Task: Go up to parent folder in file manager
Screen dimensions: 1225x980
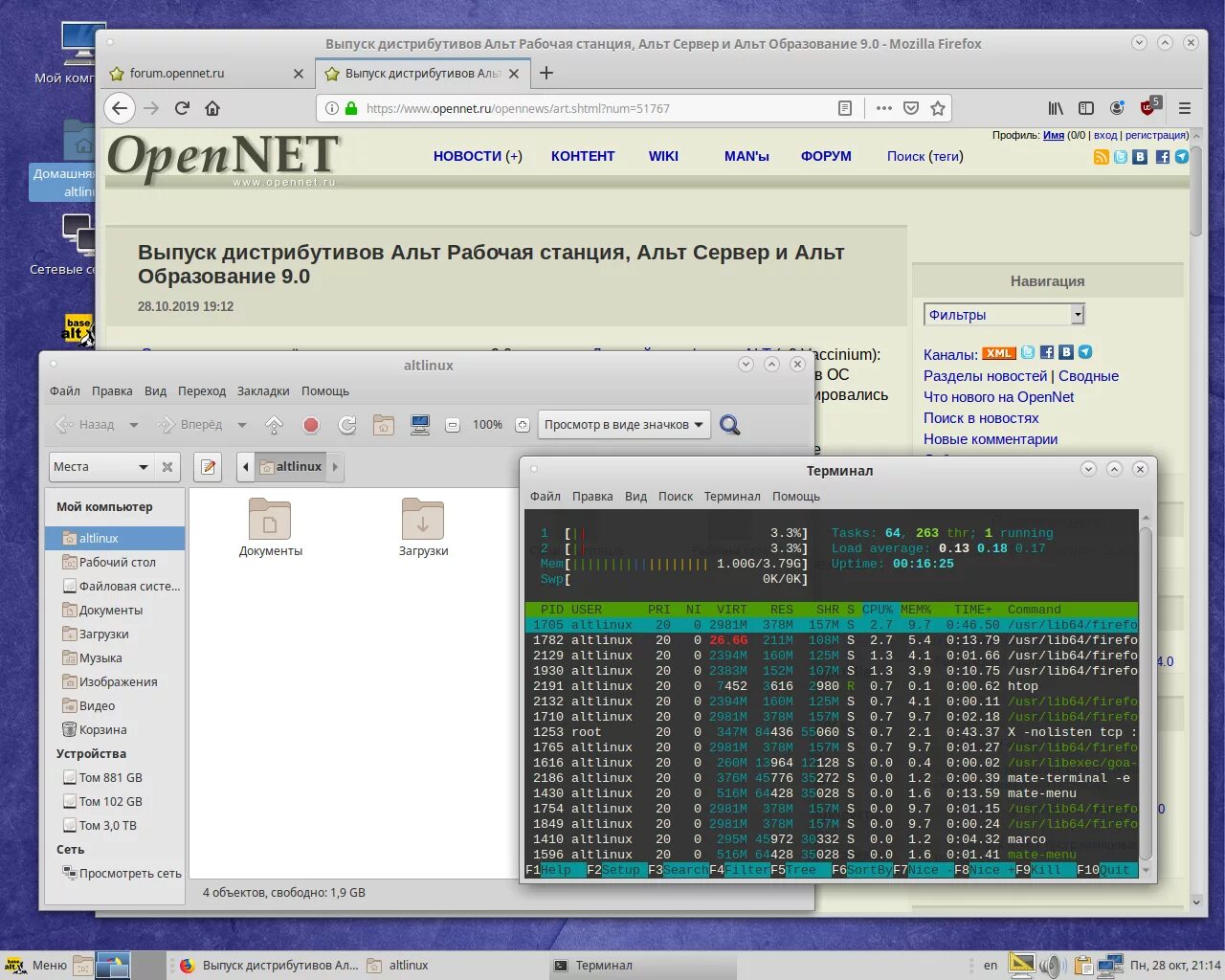Action: (274, 425)
